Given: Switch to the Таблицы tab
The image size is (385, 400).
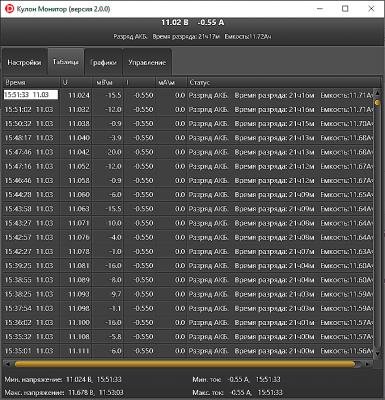Looking at the screenshot, I should 66,62.
